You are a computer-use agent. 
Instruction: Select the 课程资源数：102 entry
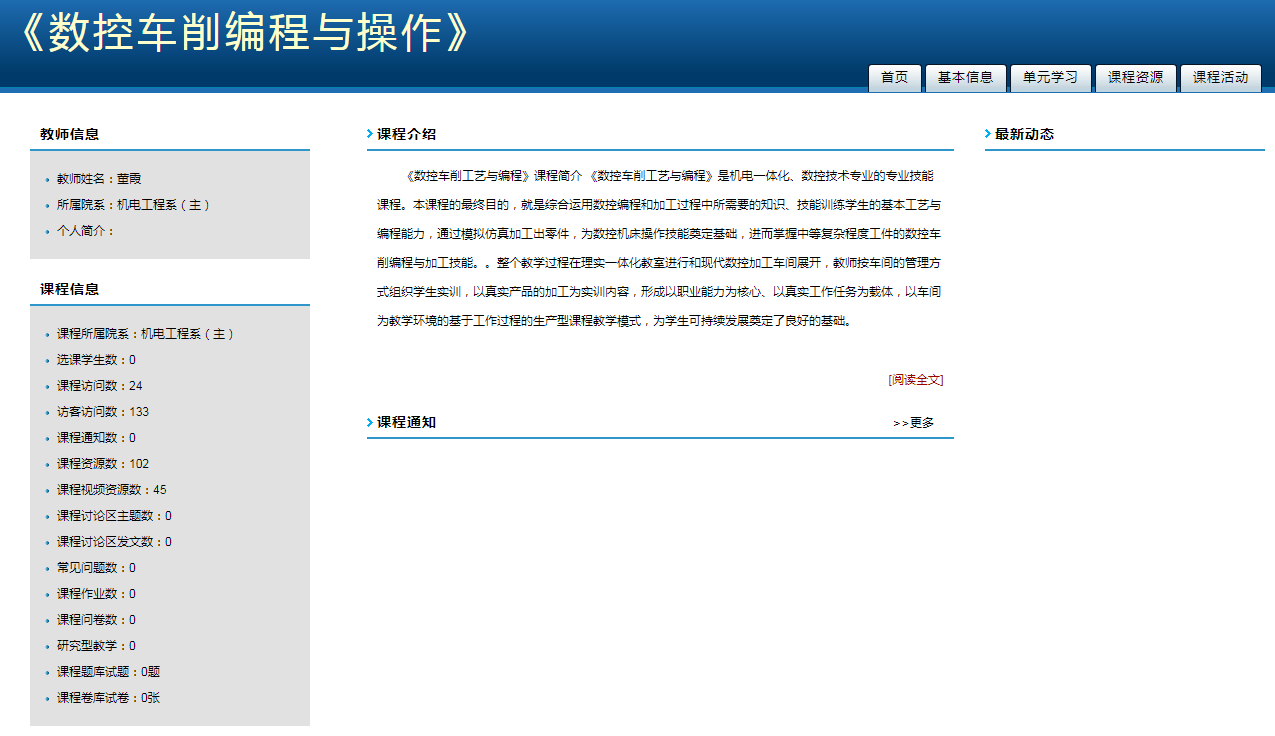[102, 464]
